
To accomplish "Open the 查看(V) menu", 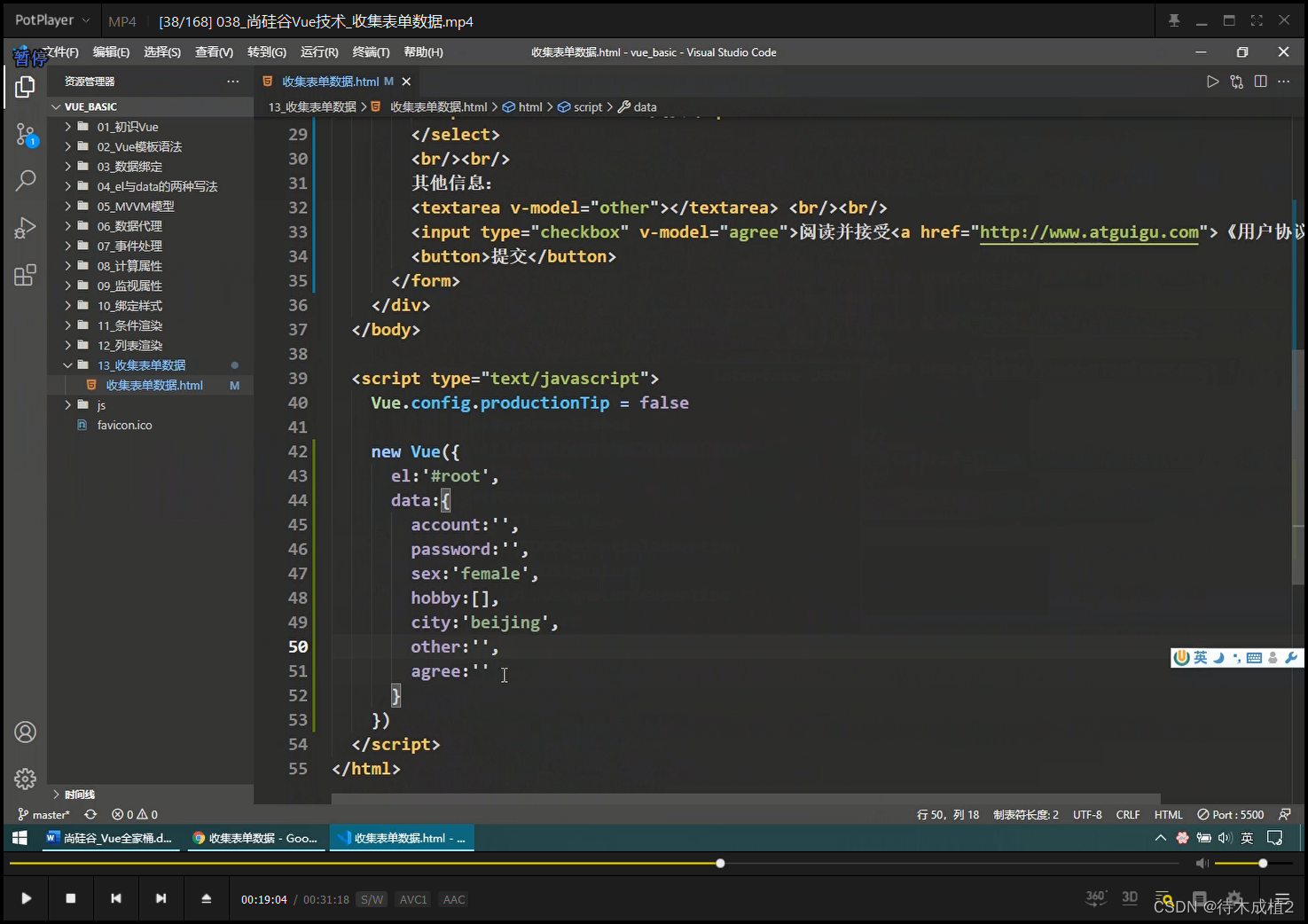I will pyautogui.click(x=214, y=52).
